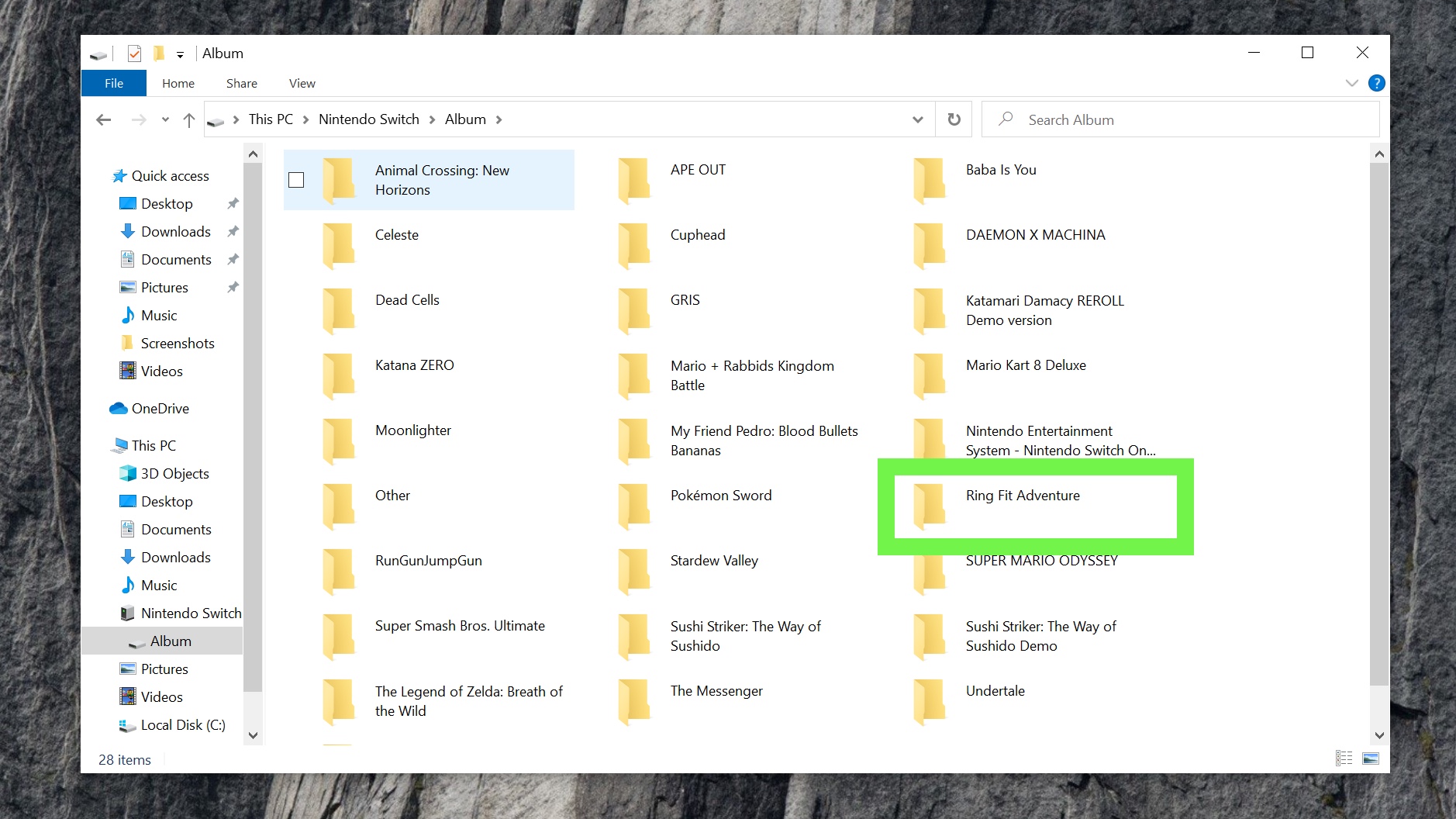The image size is (1456, 819).
Task: Open Help with the blue question mark
Action: point(1377,83)
